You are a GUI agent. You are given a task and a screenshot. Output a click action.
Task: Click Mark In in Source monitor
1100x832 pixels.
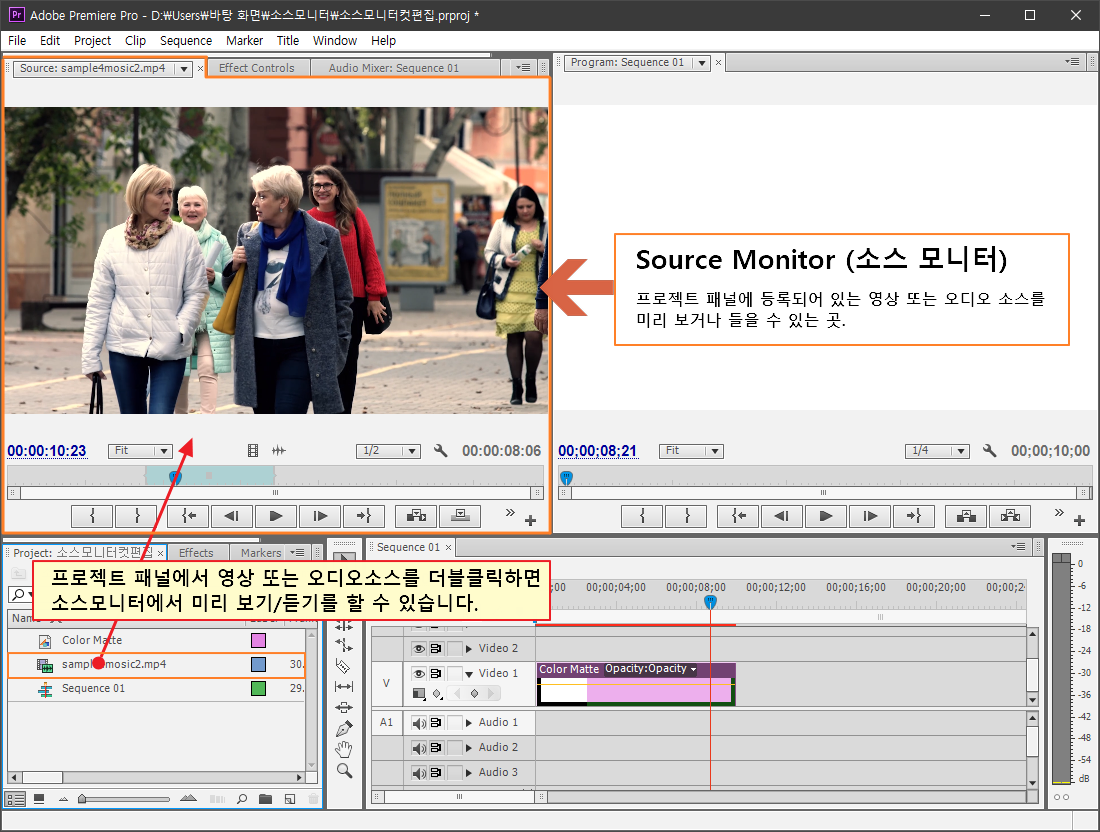[x=92, y=516]
